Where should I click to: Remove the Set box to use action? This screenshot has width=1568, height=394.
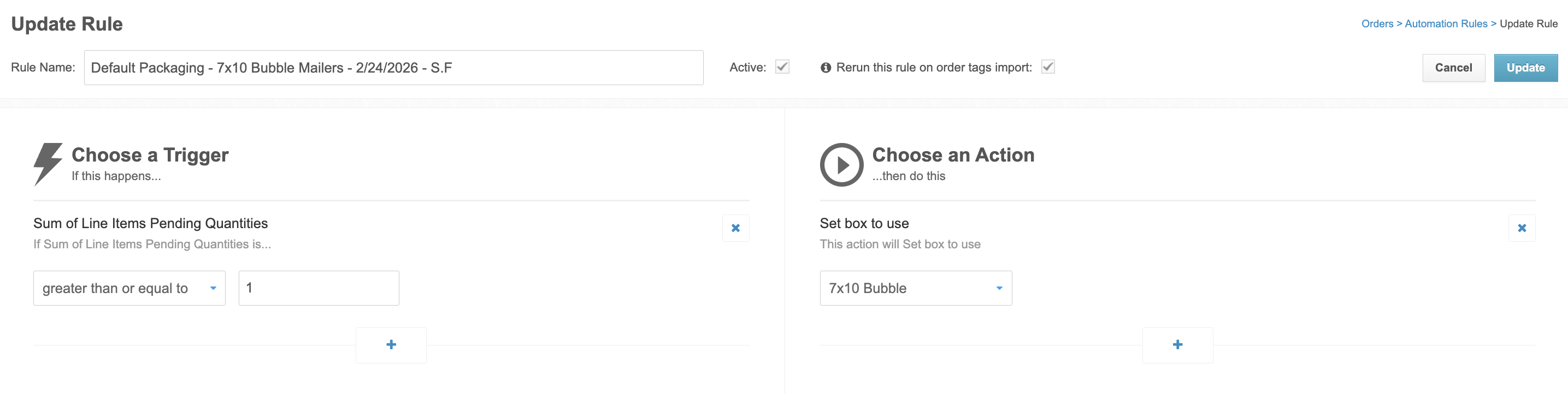(x=1522, y=228)
